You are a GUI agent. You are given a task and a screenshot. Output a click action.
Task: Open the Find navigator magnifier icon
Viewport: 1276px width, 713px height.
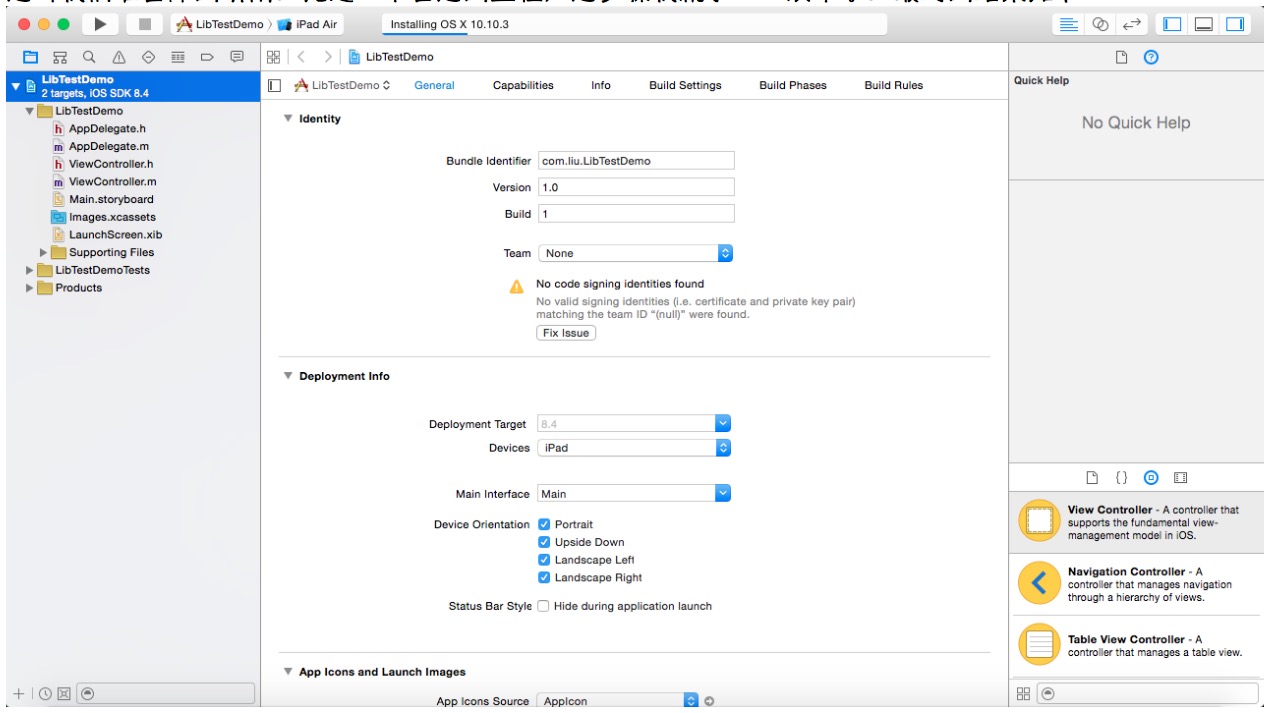tap(90, 57)
